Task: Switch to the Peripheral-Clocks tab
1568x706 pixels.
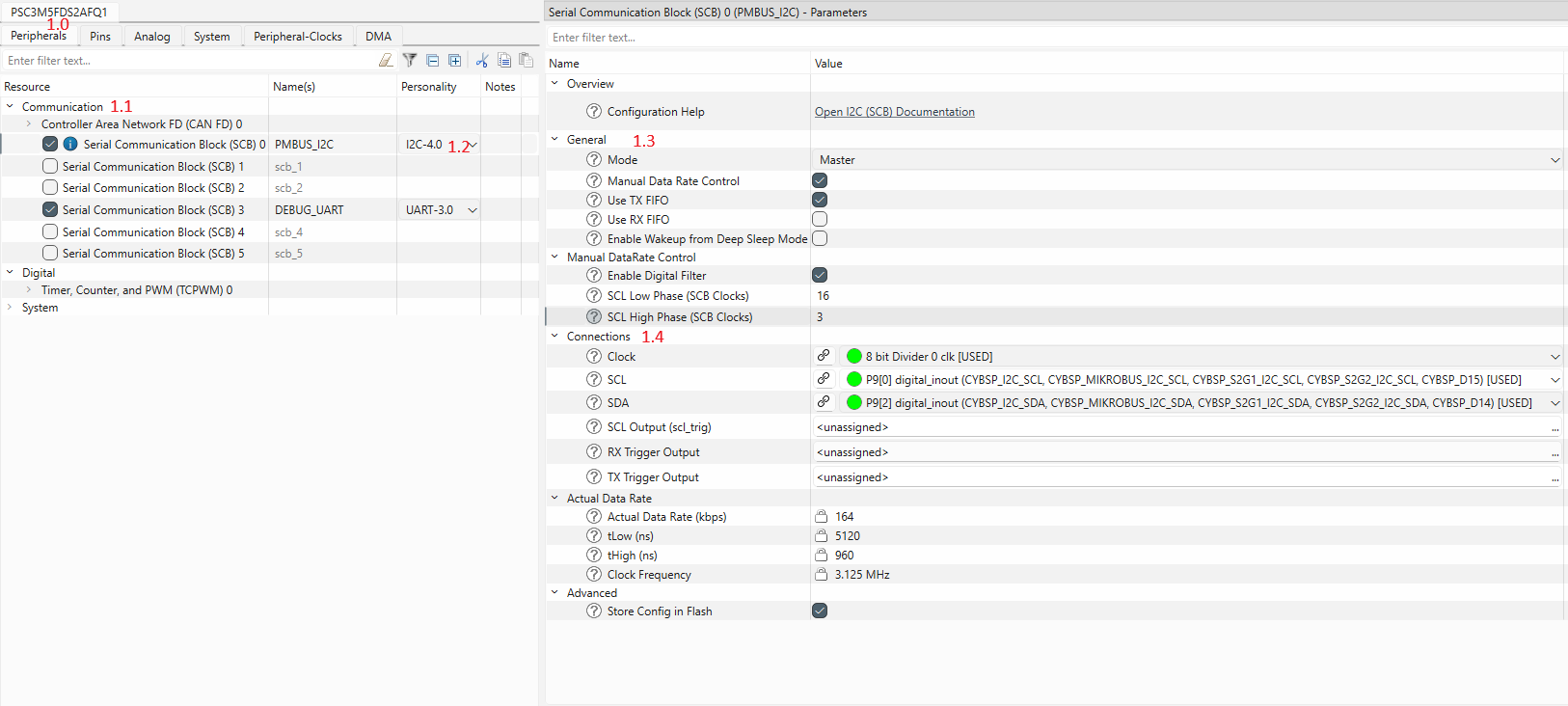Action: pyautogui.click(x=298, y=36)
